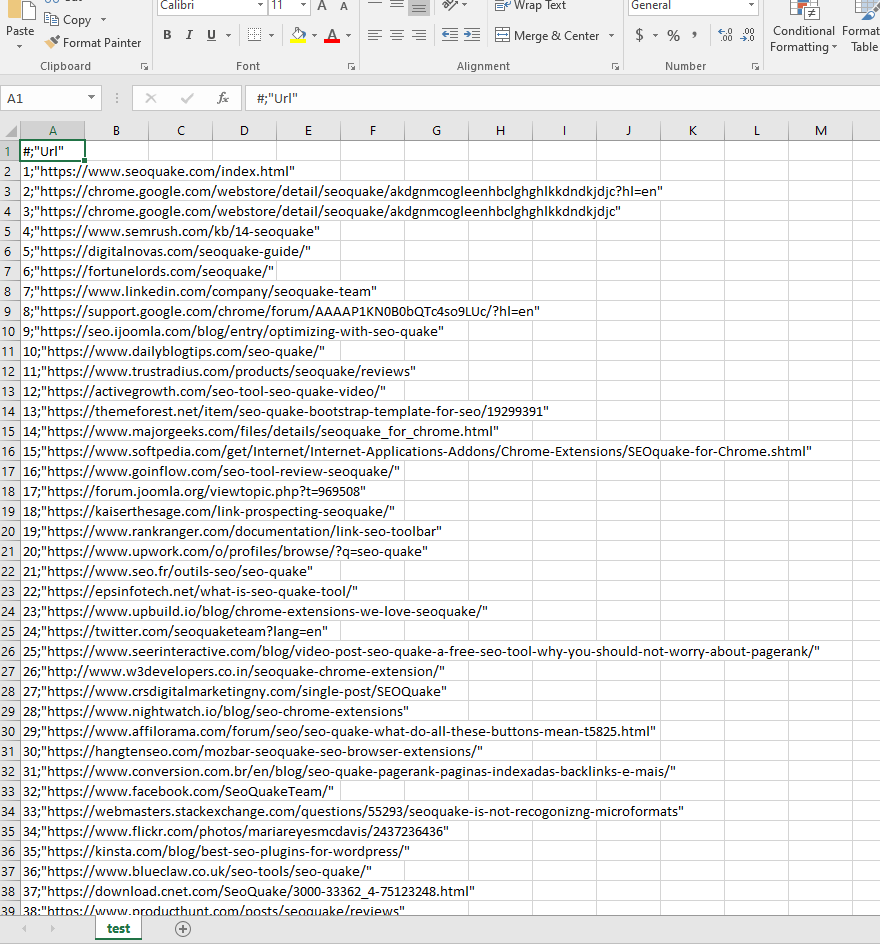Switch to the test sheet tab
Screen dimensions: 880x944
point(119,928)
